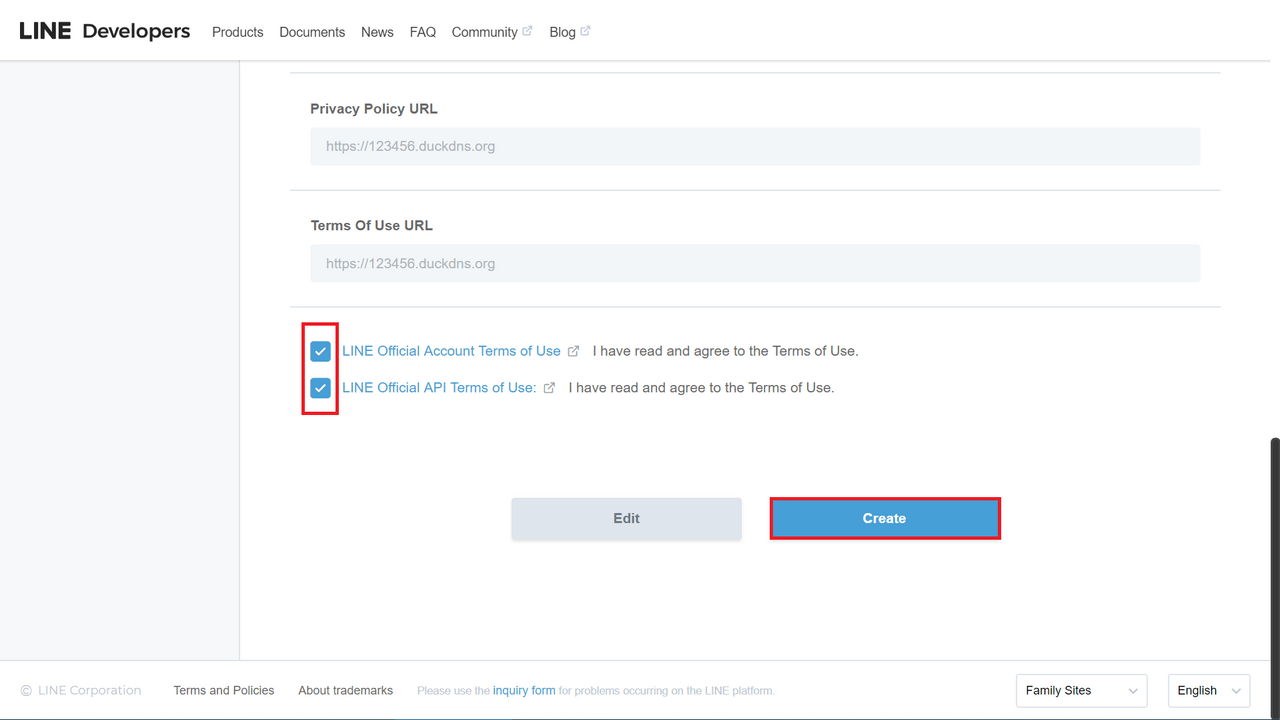Click the Privacy Policy URL label

374,109
